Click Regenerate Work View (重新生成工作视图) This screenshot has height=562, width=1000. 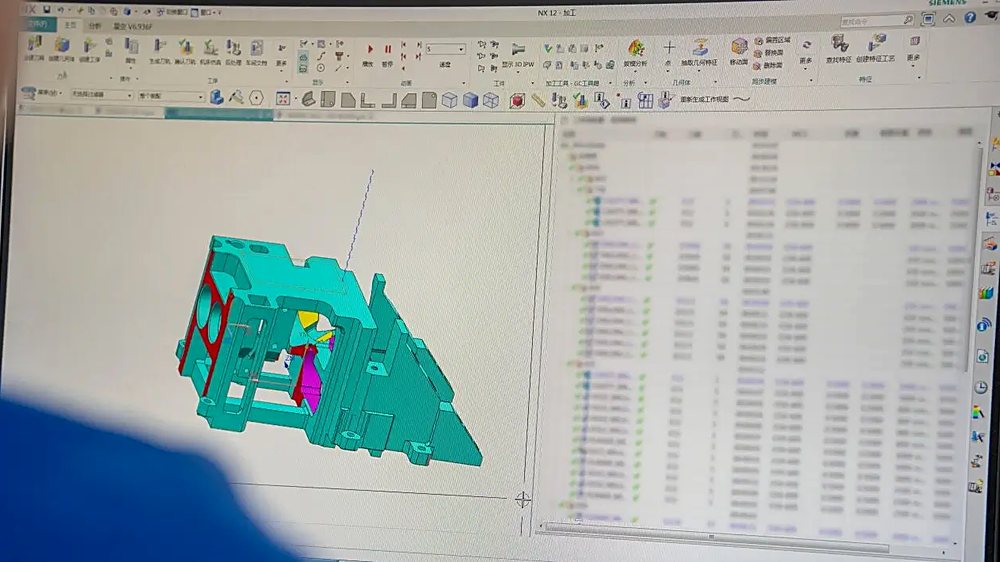[x=704, y=100]
